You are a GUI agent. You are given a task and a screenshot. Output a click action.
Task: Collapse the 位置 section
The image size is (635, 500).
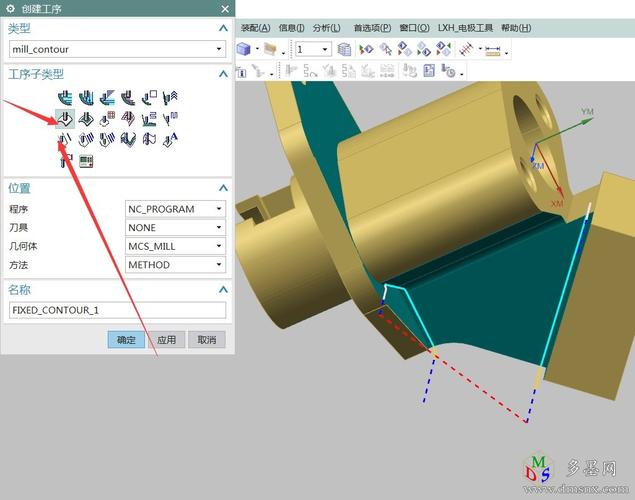pos(223,188)
